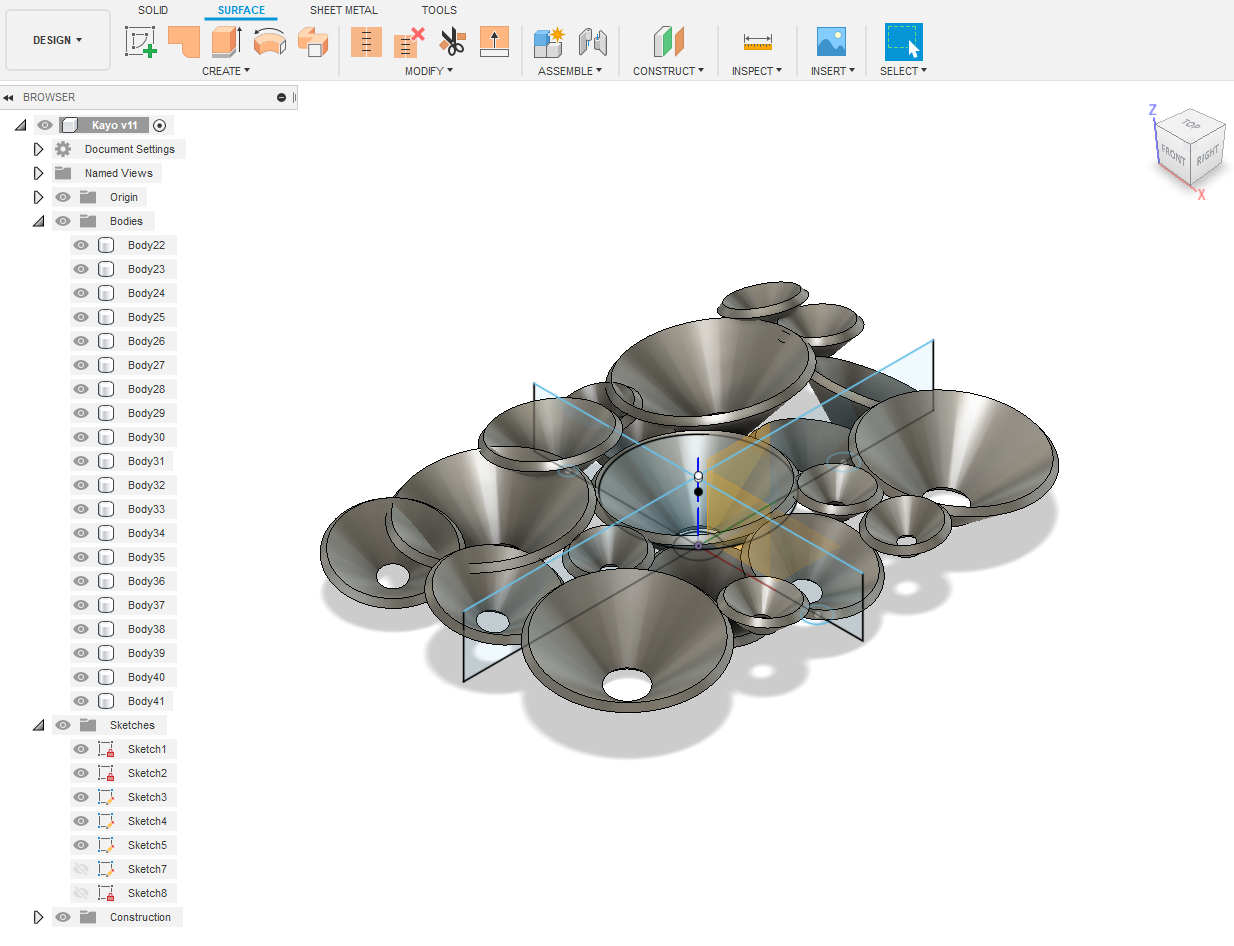Image resolution: width=1234 pixels, height=946 pixels.
Task: Hide Body22 using its eye icon
Action: (81, 245)
